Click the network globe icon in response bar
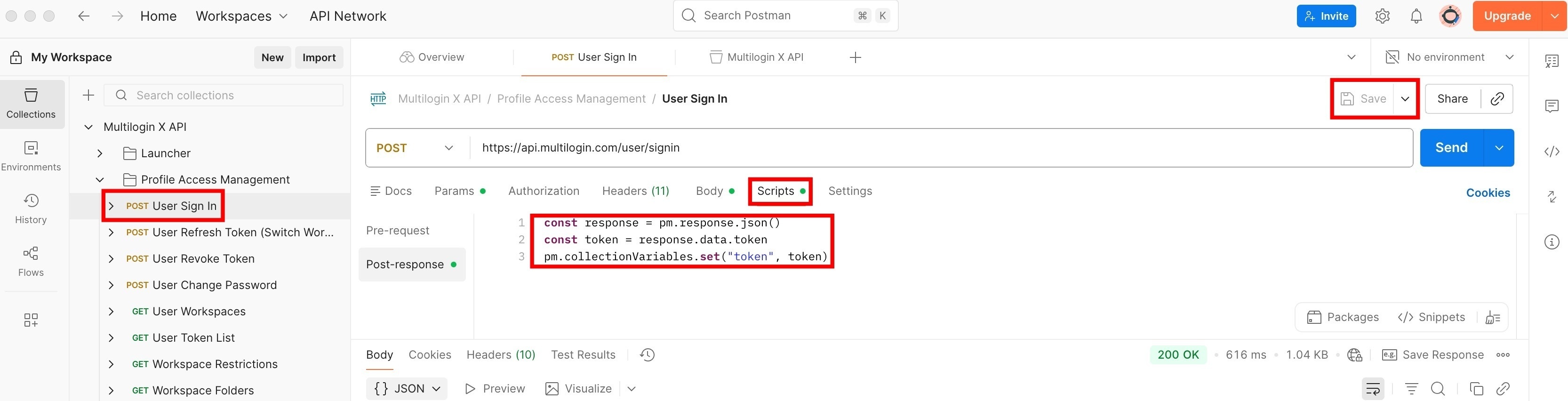This screenshot has height=401, width=1568. tap(1355, 355)
